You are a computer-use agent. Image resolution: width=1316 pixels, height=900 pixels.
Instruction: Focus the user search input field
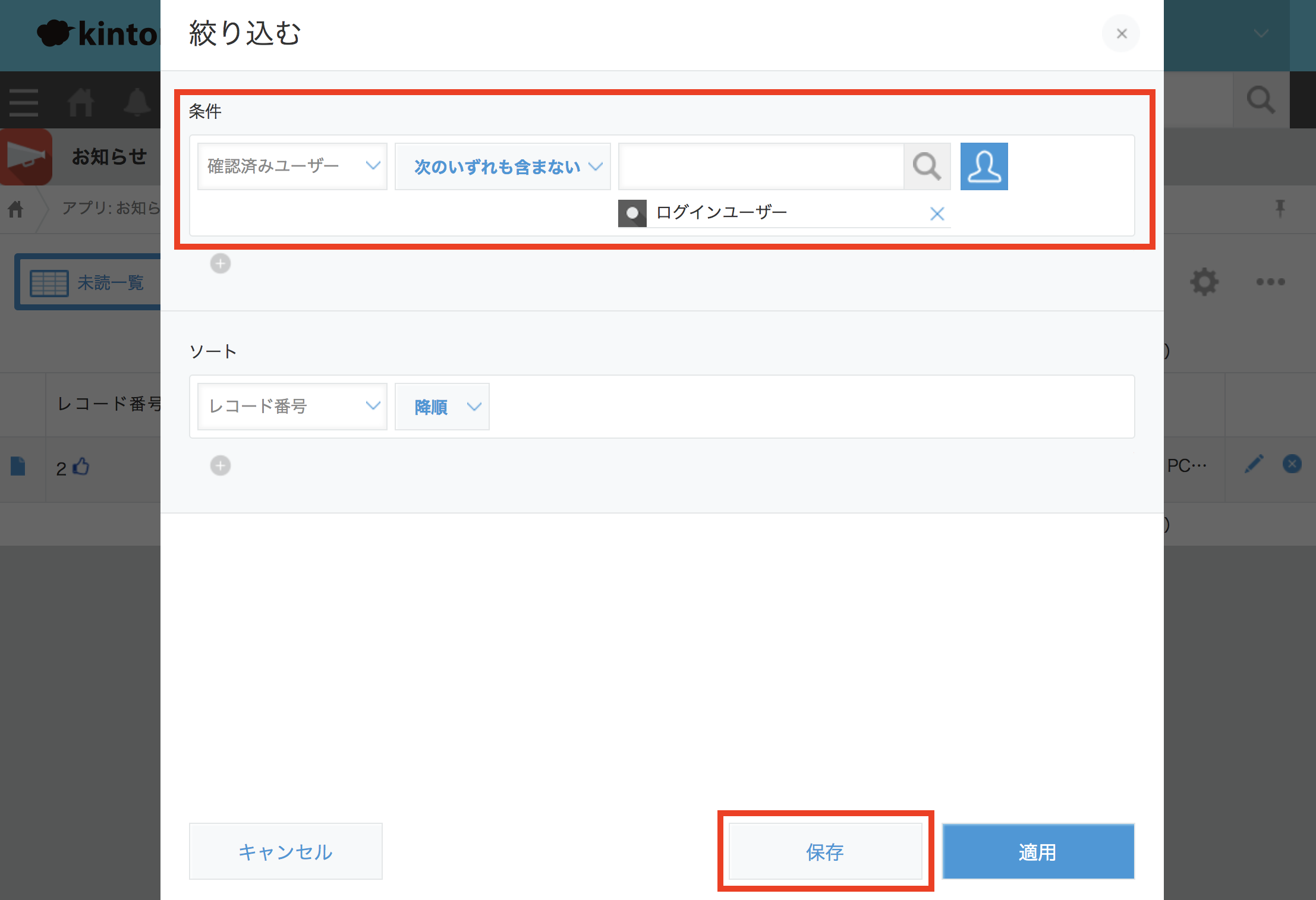[x=761, y=166]
